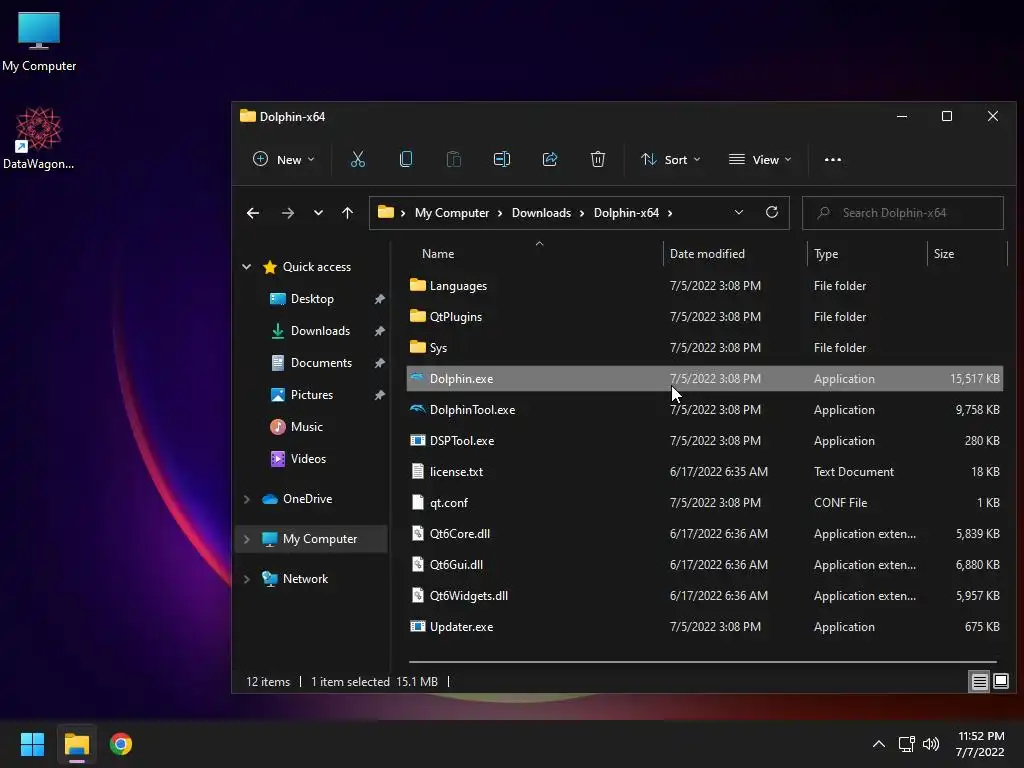The width and height of the screenshot is (1024, 768).
Task: Click the Search Dolphin-x64 field
Action: click(903, 213)
